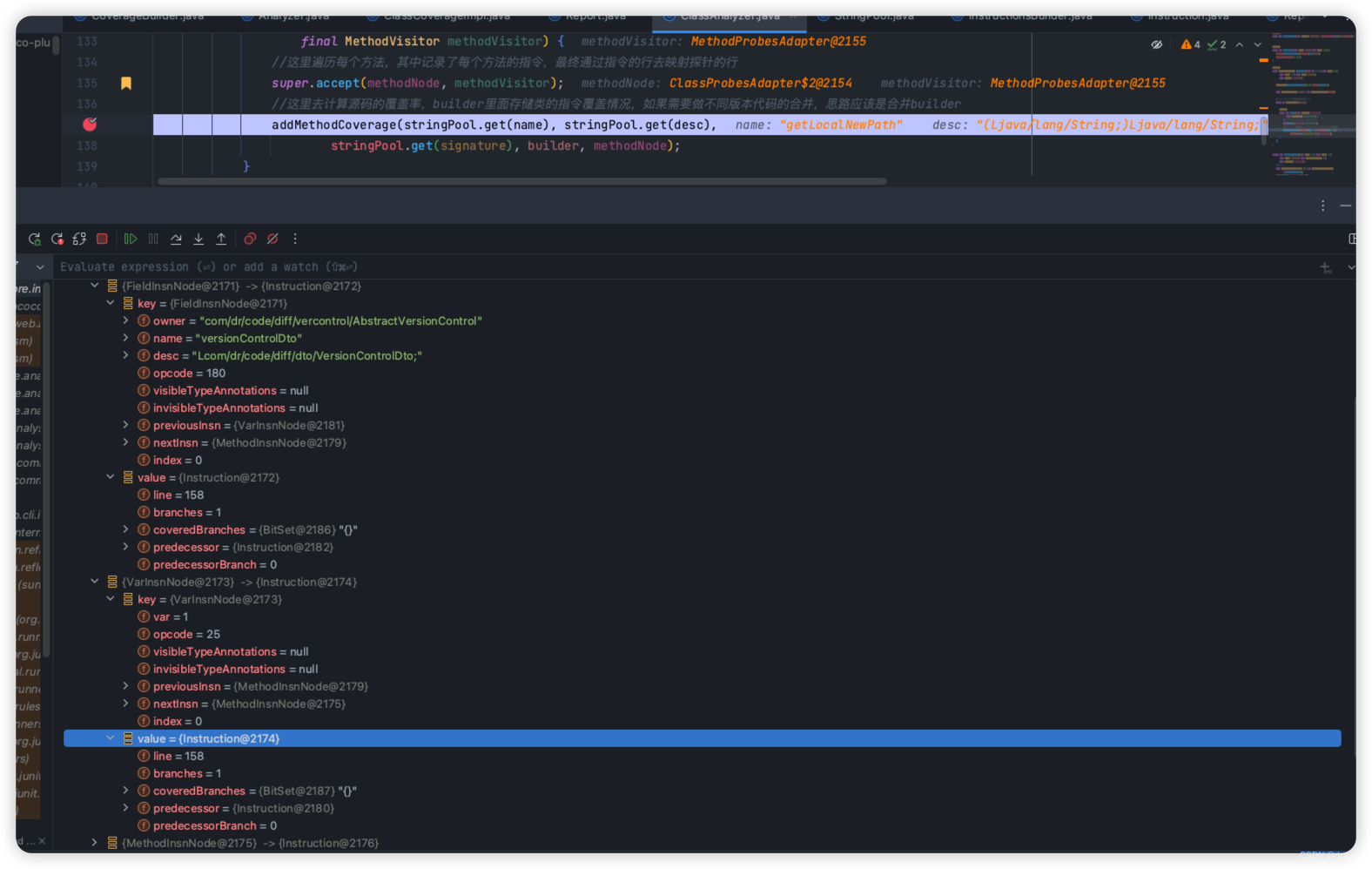Expand nextInsn = MethodInsnNode@2179
1372x869 pixels.
(x=126, y=442)
